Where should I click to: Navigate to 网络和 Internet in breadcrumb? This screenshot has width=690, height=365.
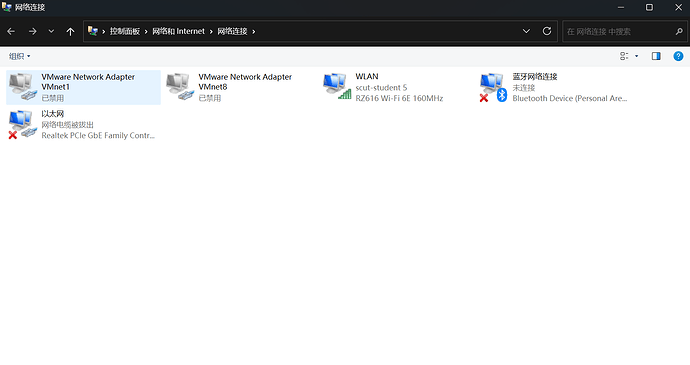click(x=178, y=31)
